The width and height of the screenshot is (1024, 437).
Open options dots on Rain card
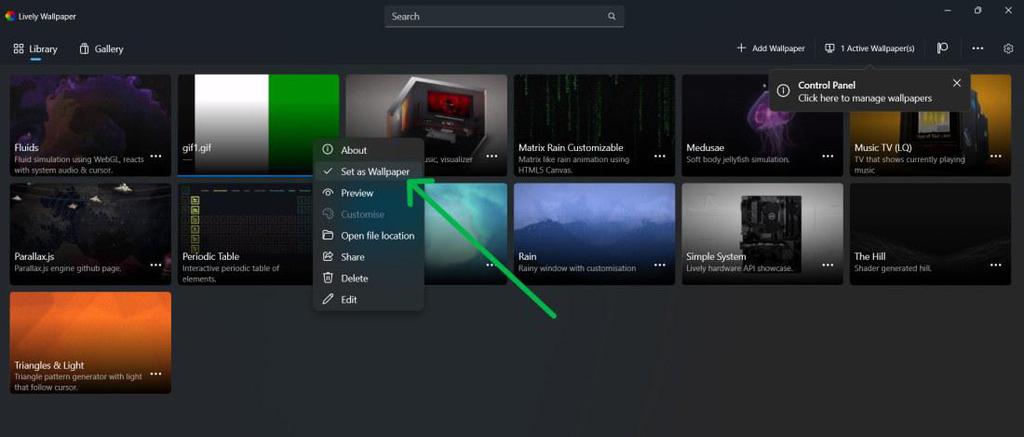(660, 265)
